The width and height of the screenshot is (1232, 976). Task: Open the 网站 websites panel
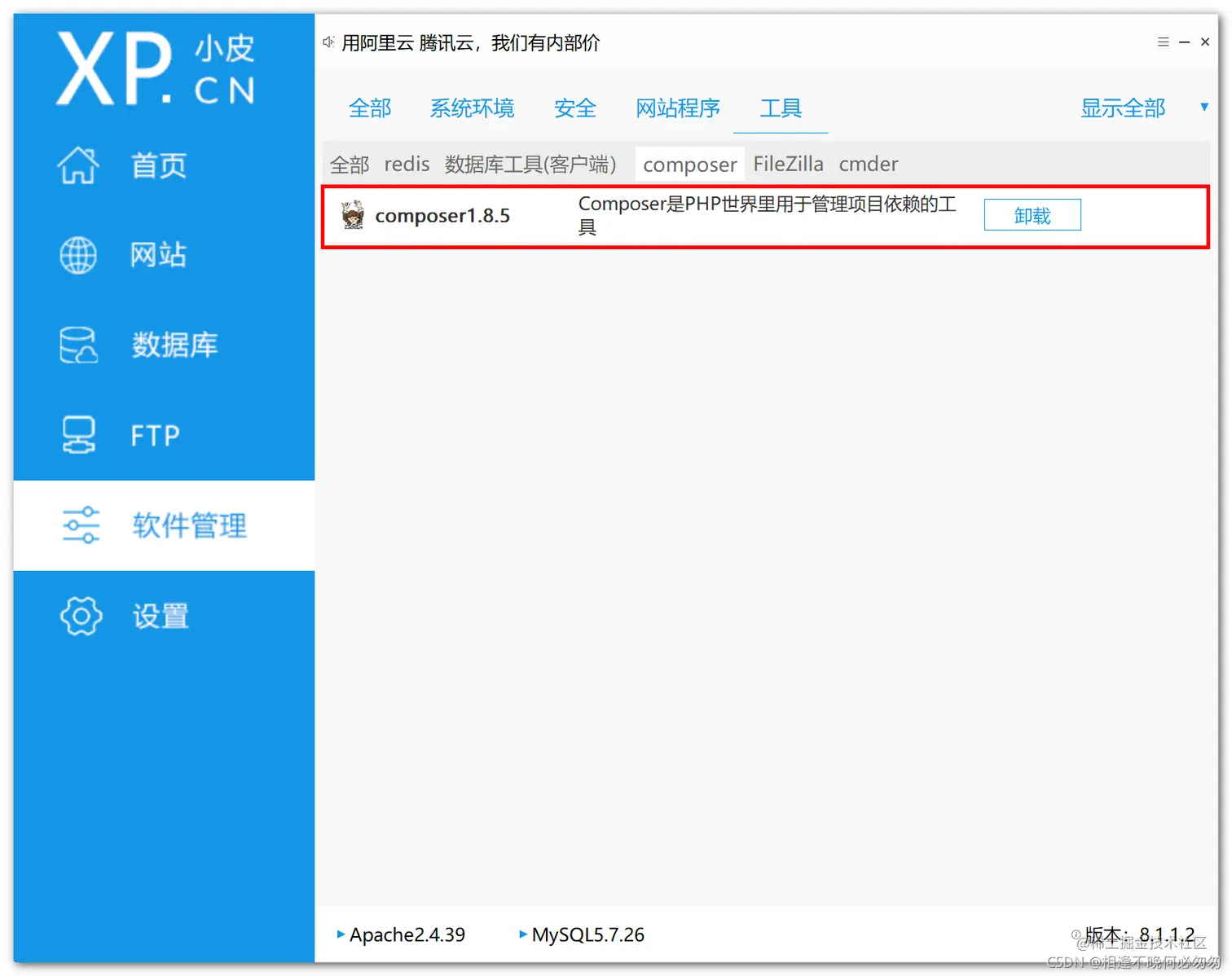[x=157, y=255]
